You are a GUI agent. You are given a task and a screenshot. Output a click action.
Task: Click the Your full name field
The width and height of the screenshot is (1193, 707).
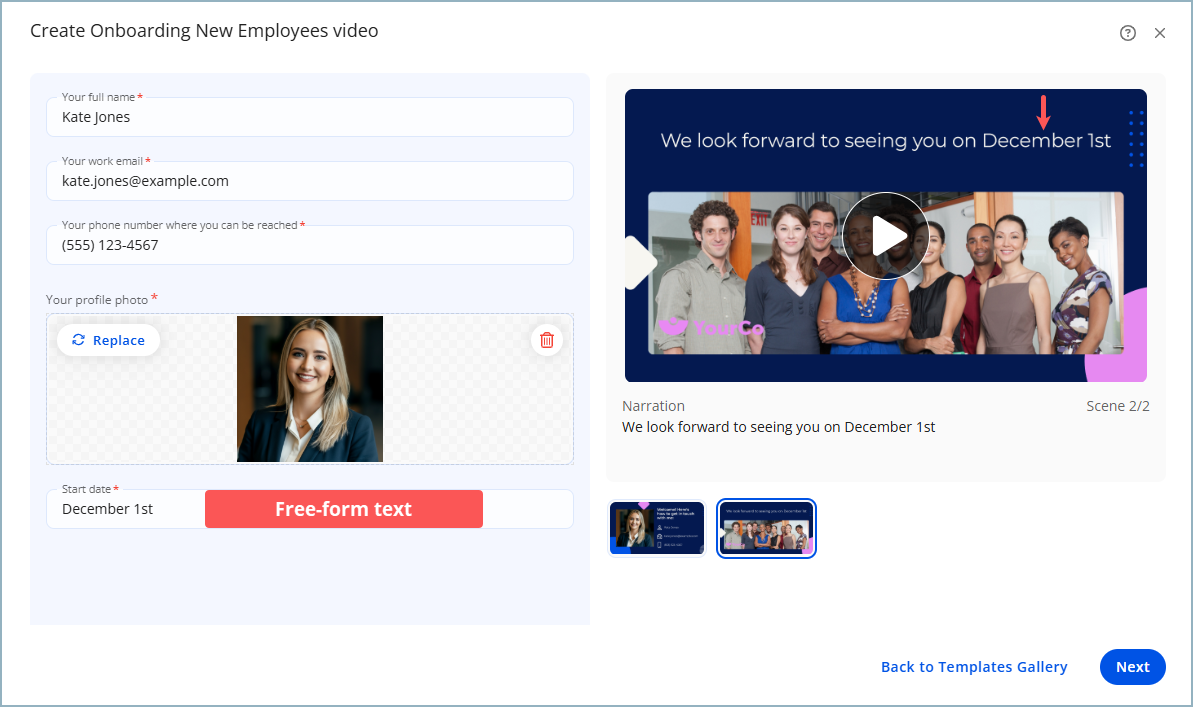coord(310,117)
